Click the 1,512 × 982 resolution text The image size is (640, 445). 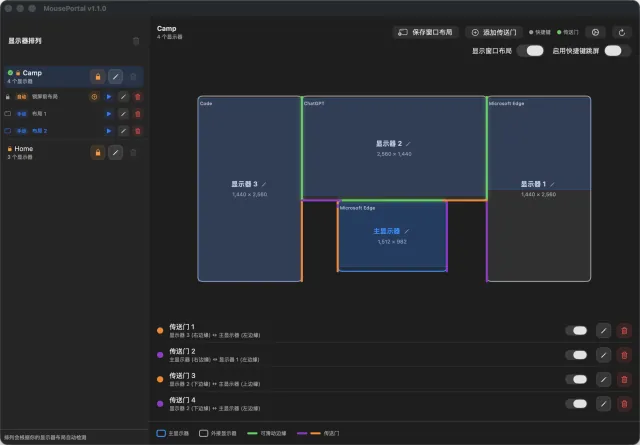click(x=392, y=242)
